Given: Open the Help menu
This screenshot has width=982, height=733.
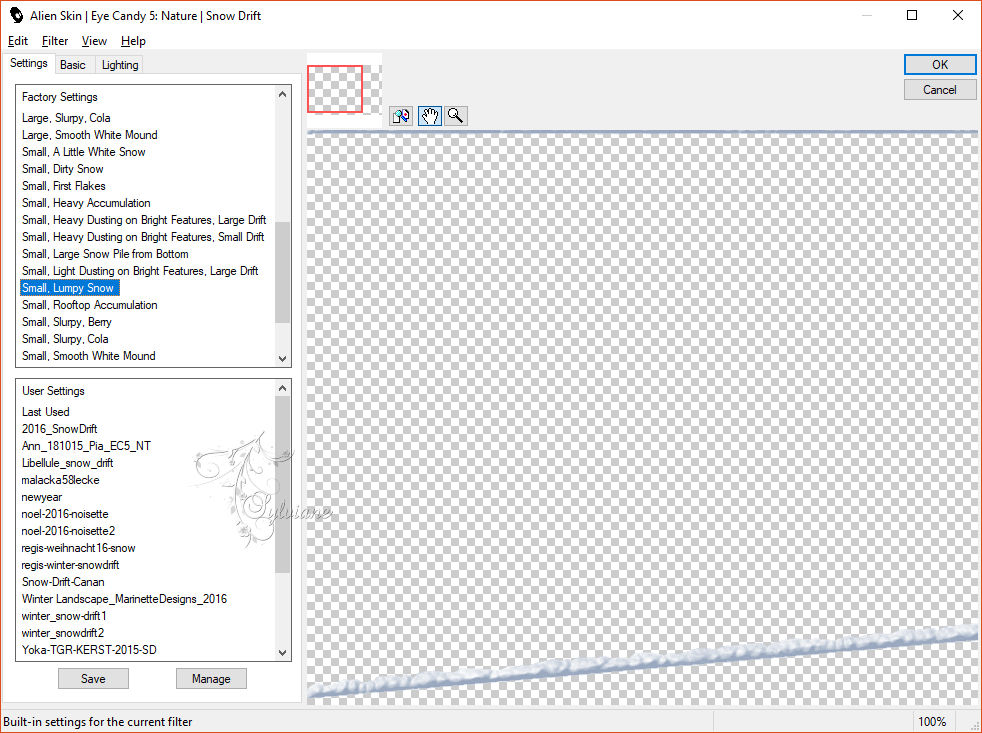Looking at the screenshot, I should pos(133,41).
